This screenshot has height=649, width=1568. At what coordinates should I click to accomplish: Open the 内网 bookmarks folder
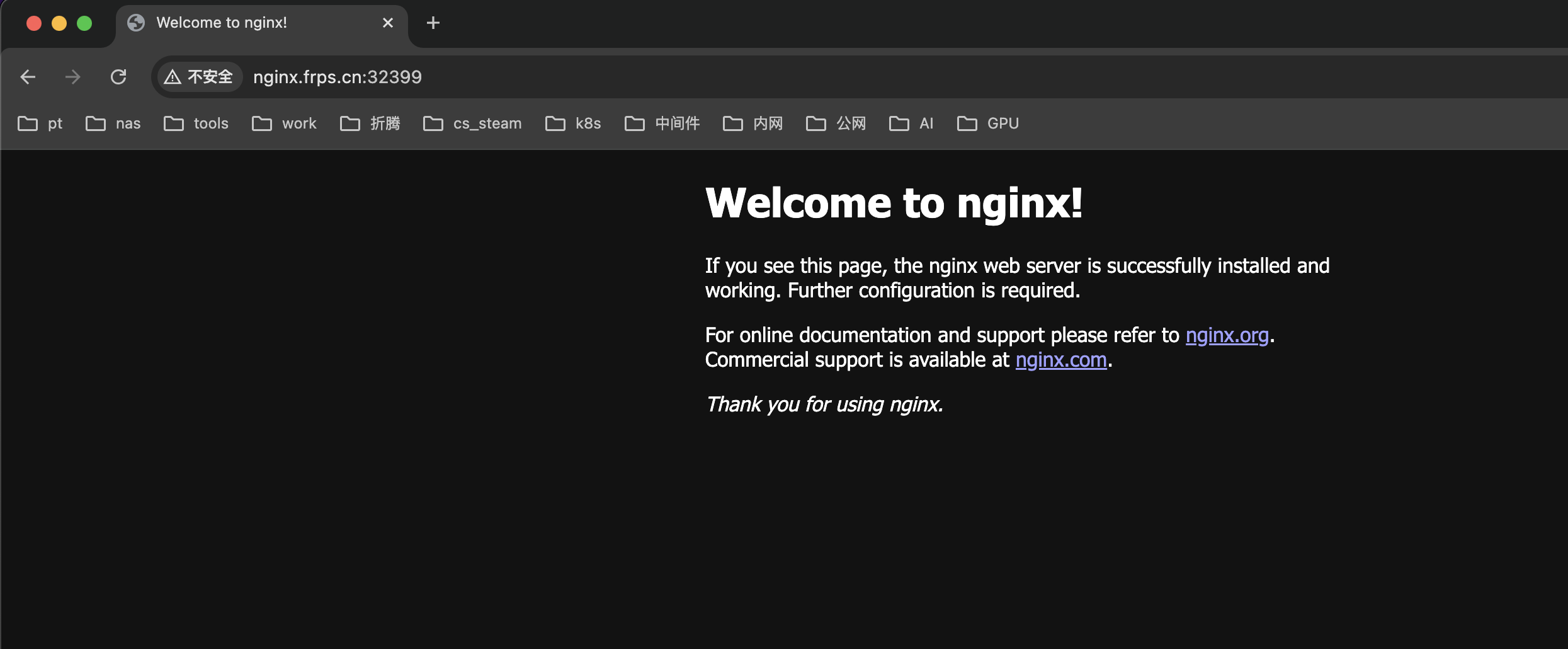pos(752,123)
